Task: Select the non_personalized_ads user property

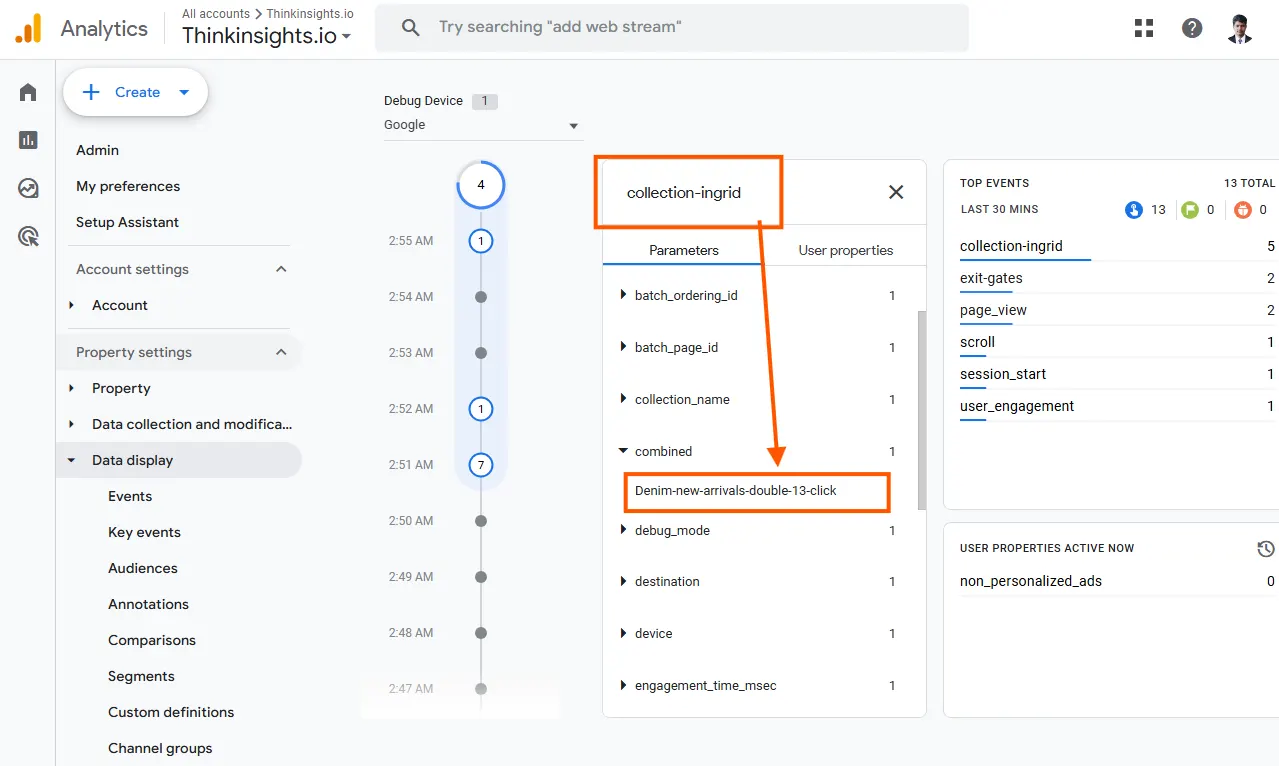Action: click(1031, 581)
